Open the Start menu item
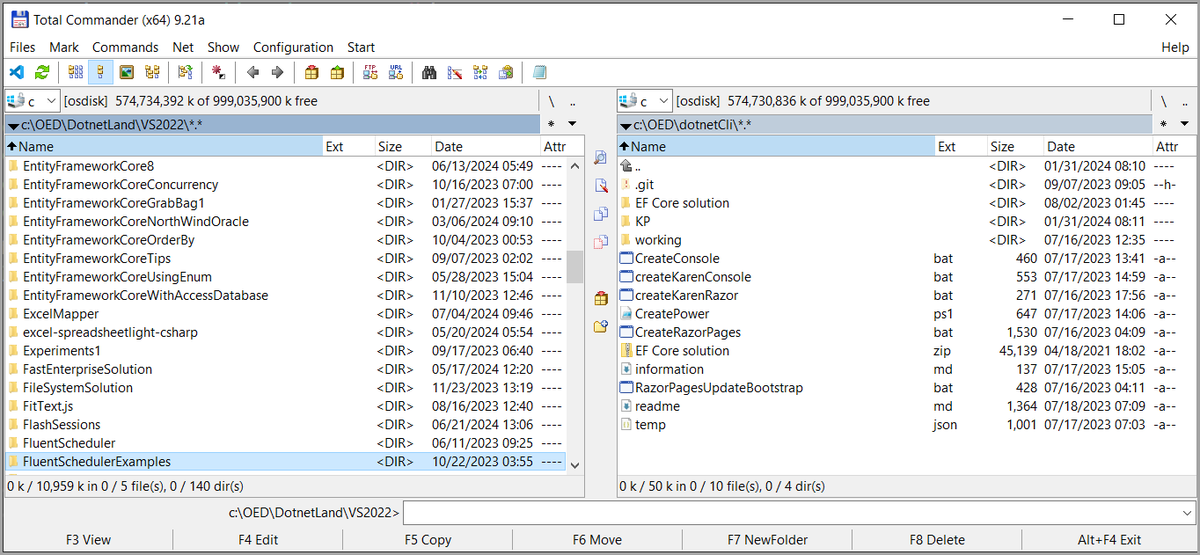The height and width of the screenshot is (555, 1200). pyautogui.click(x=361, y=47)
